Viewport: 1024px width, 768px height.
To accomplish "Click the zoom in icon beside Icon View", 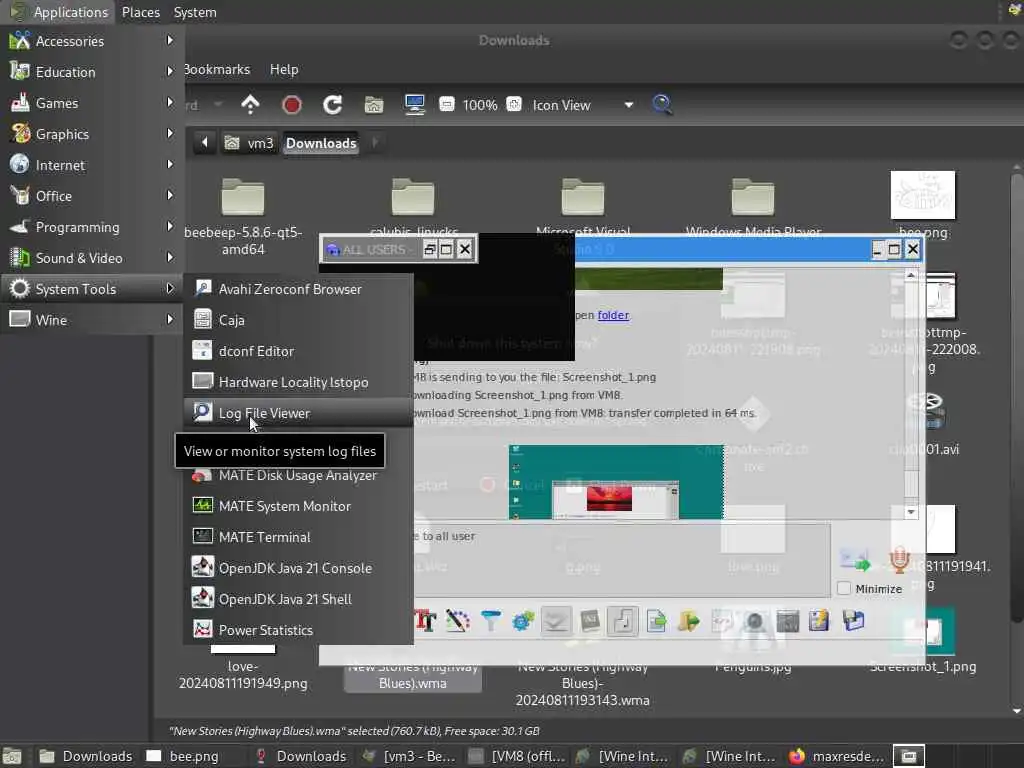I will click(x=514, y=104).
